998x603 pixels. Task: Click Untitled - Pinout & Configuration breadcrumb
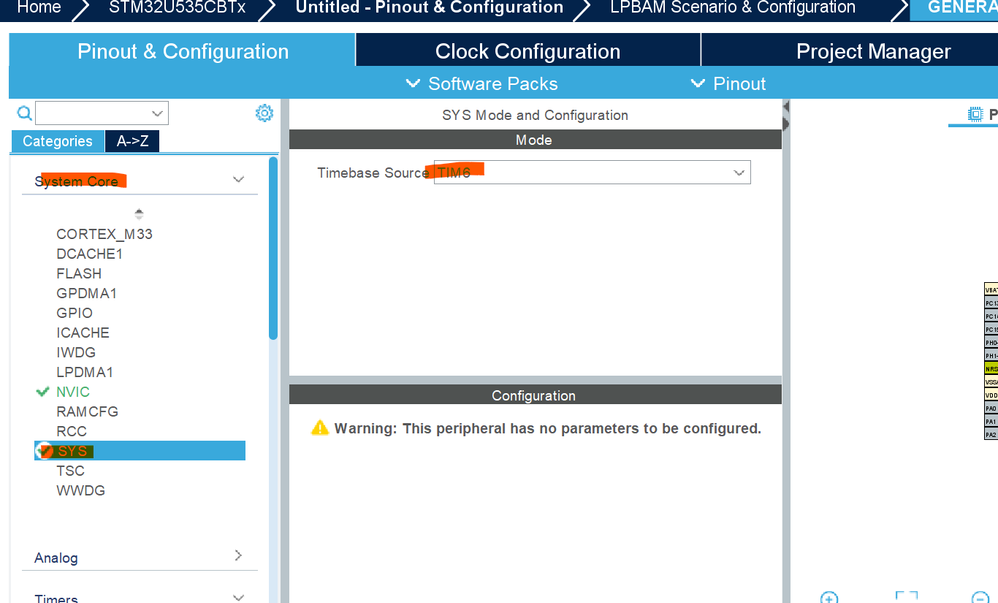click(429, 8)
